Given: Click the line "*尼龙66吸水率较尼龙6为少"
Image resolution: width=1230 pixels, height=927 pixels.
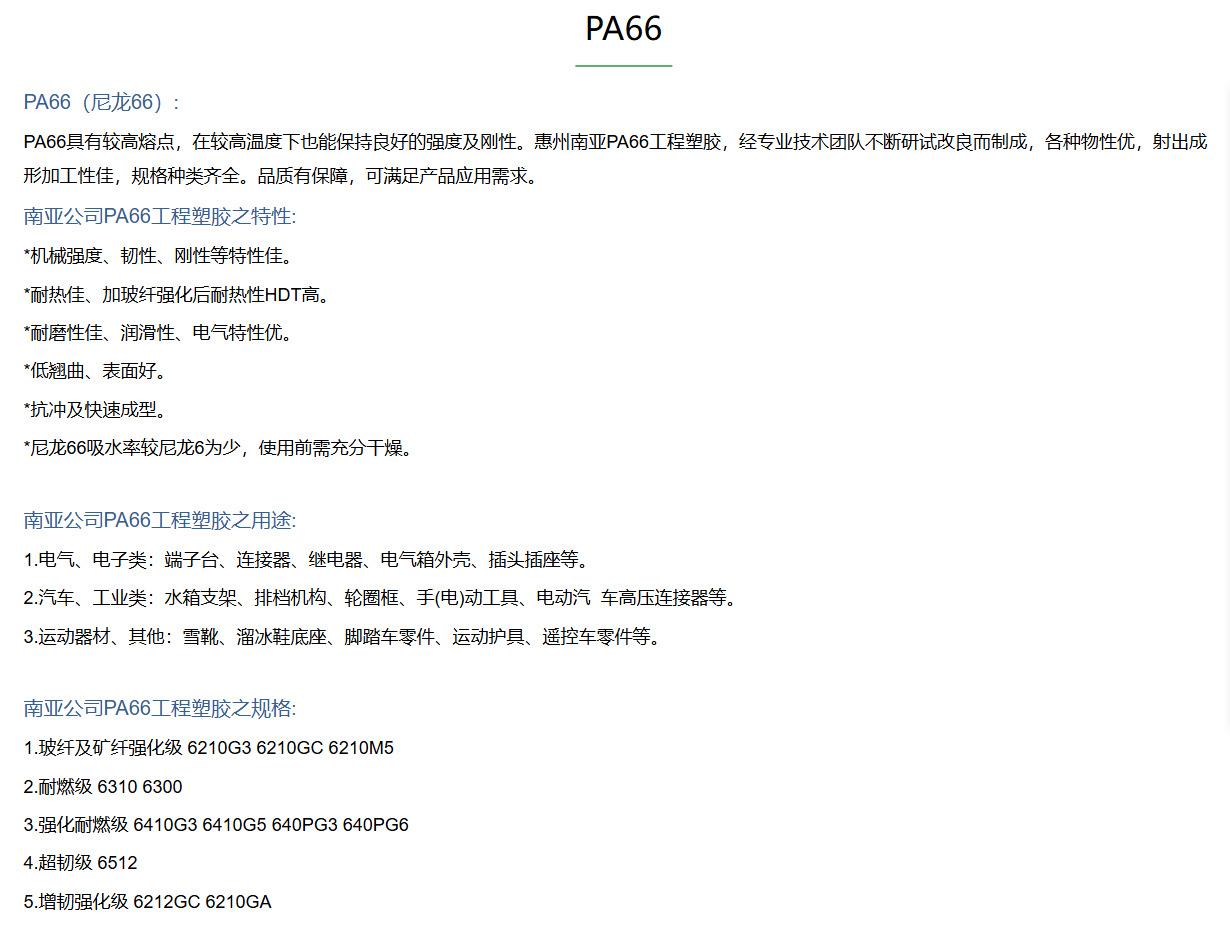Looking at the screenshot, I should [x=220, y=447].
